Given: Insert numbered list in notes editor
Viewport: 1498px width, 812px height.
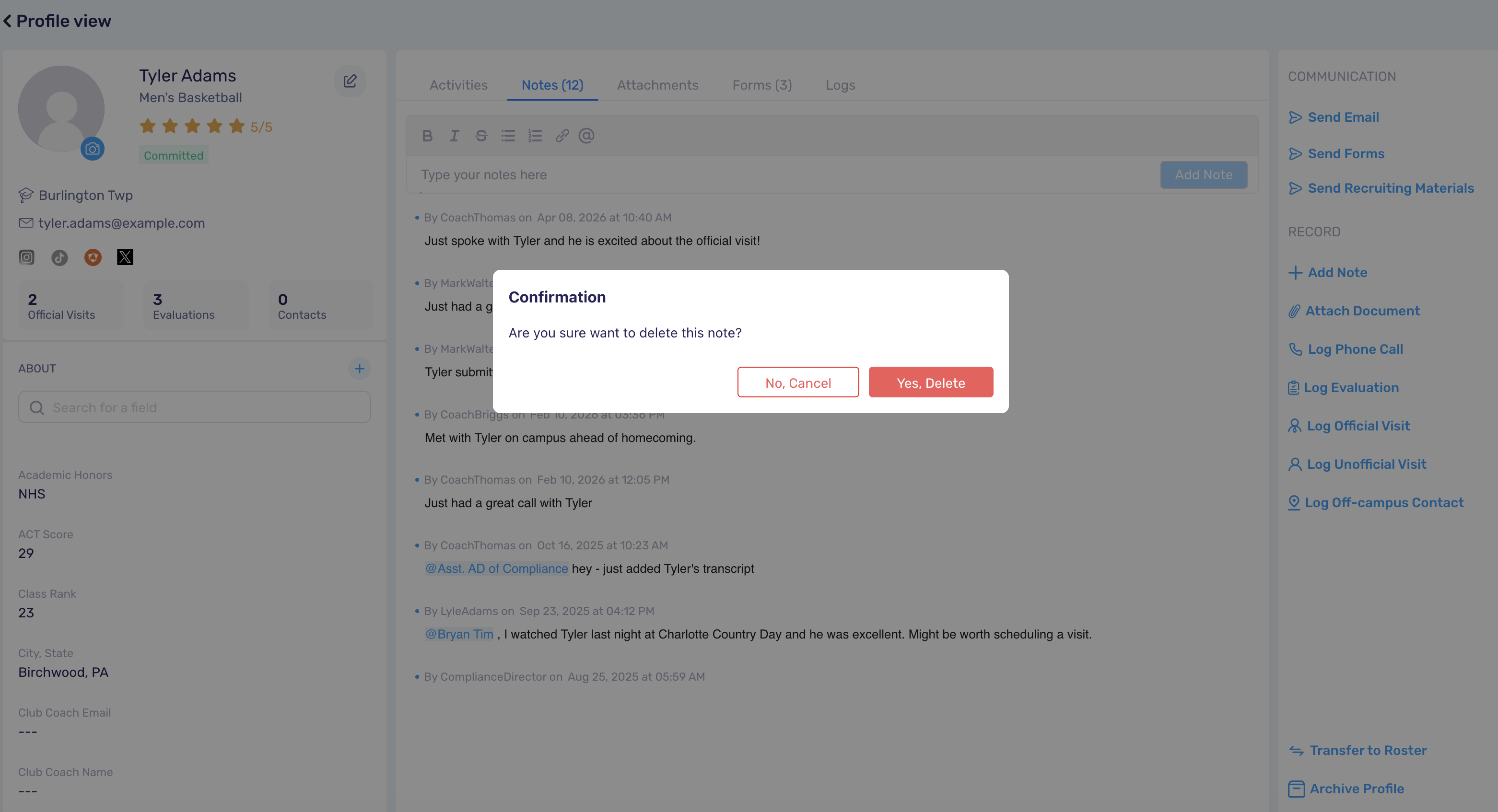Looking at the screenshot, I should [x=535, y=136].
